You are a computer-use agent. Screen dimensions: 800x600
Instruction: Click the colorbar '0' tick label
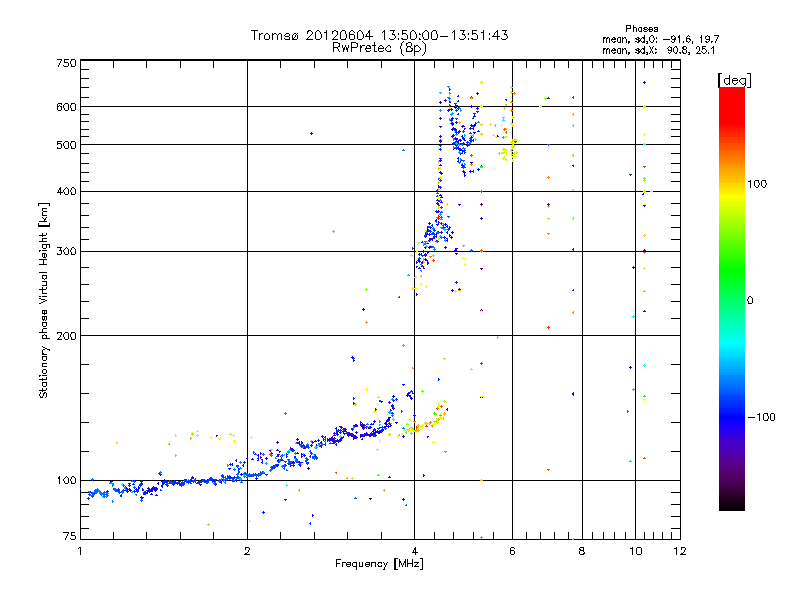(x=750, y=301)
